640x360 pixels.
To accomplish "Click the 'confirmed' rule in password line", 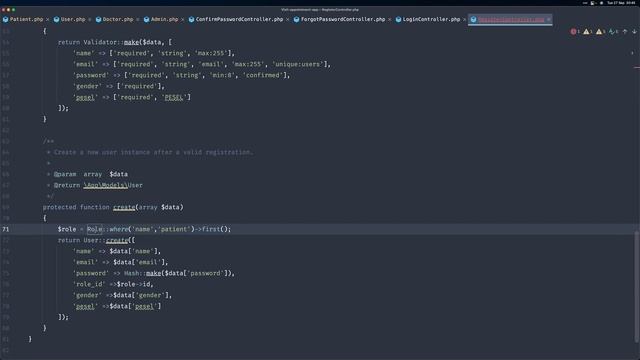I will (263, 75).
